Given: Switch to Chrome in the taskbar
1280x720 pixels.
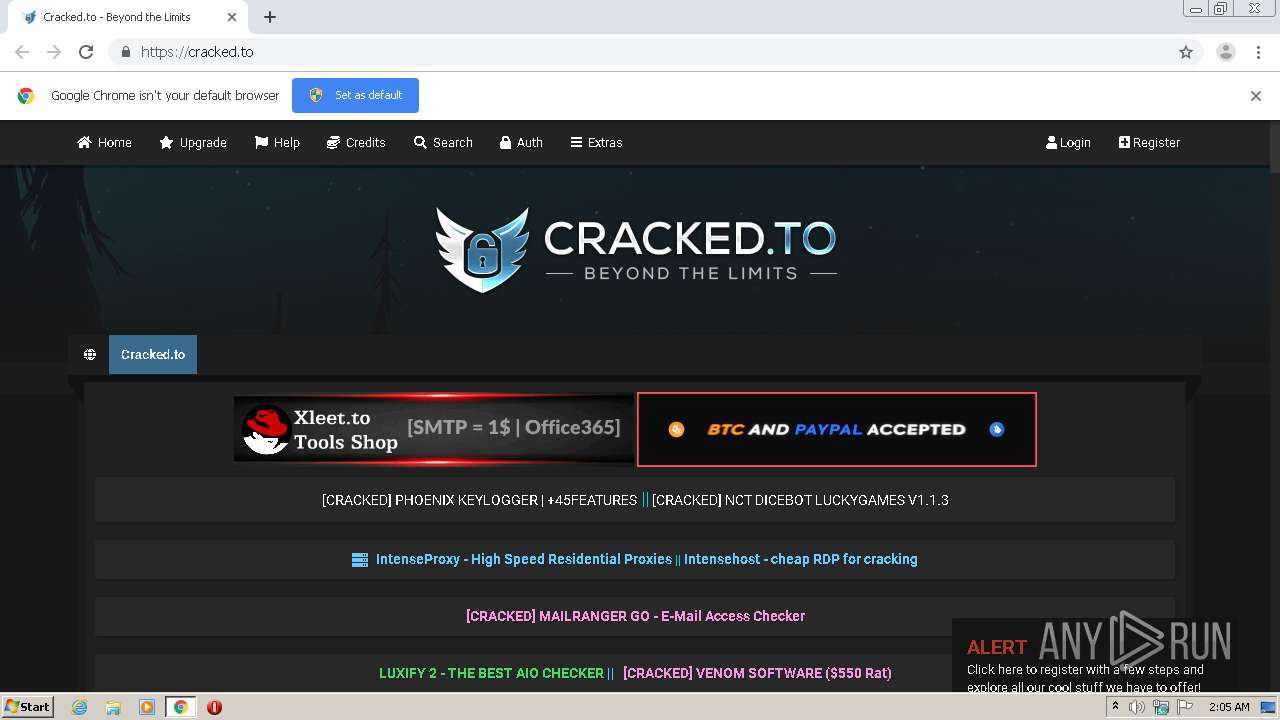Looking at the screenshot, I should pyautogui.click(x=181, y=707).
